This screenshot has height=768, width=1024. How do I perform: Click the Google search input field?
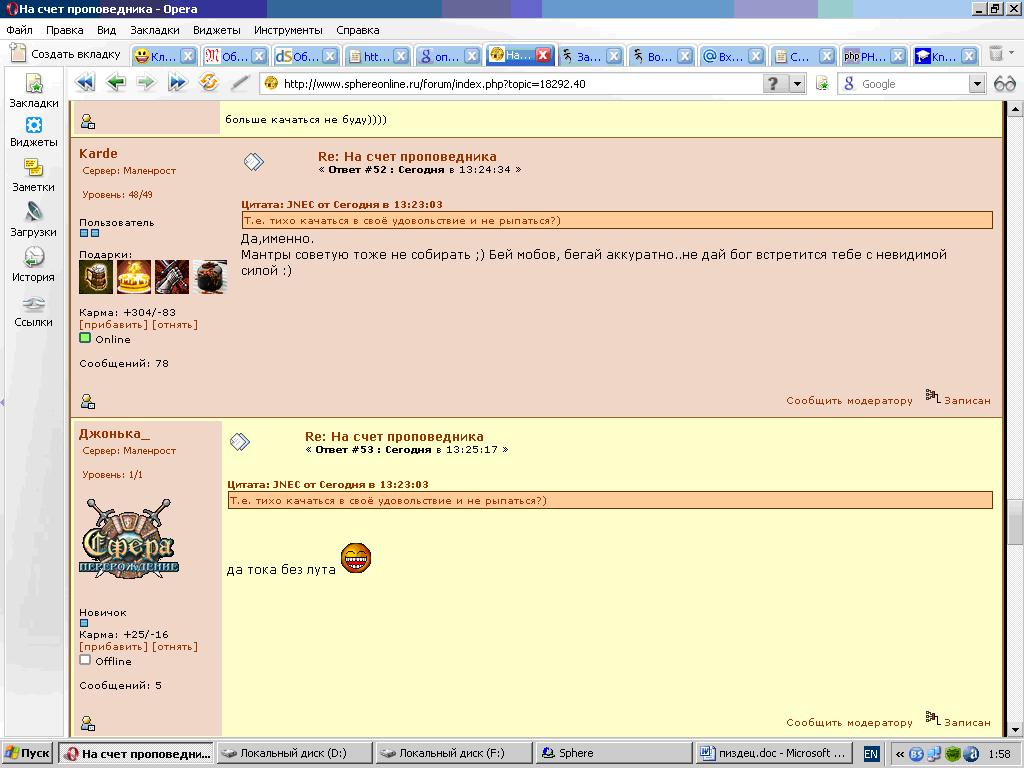click(914, 84)
